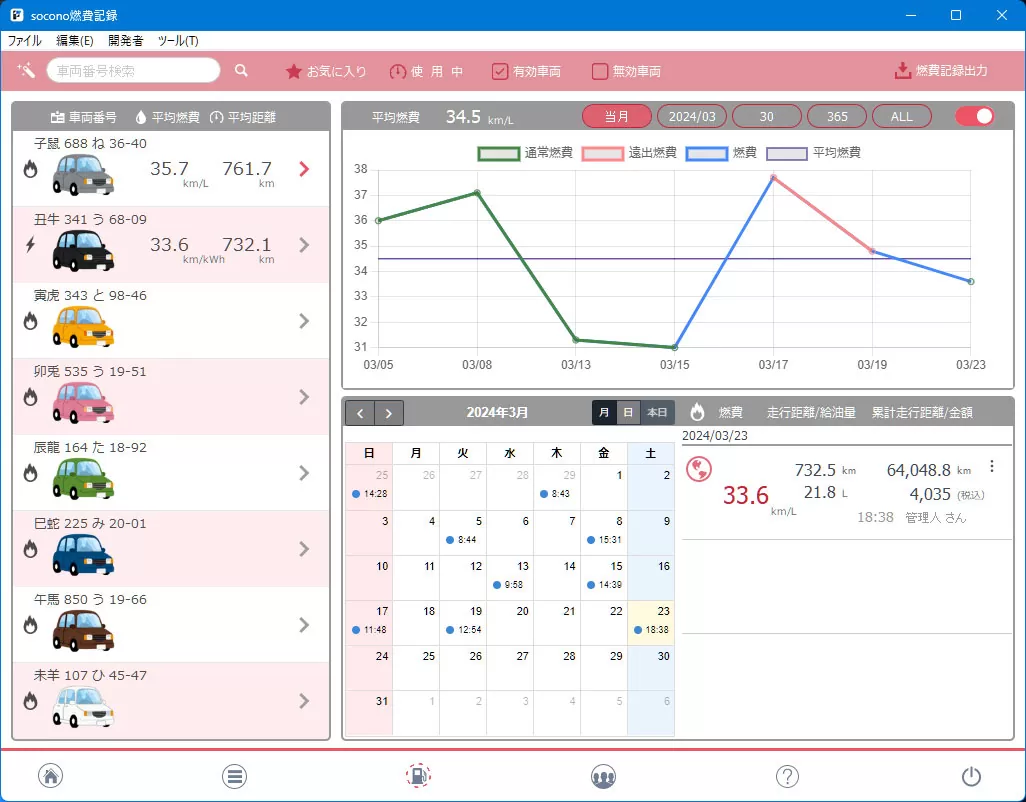Expand the 未羊 107 row chevron
Image resolution: width=1026 pixels, height=802 pixels.
click(304, 701)
